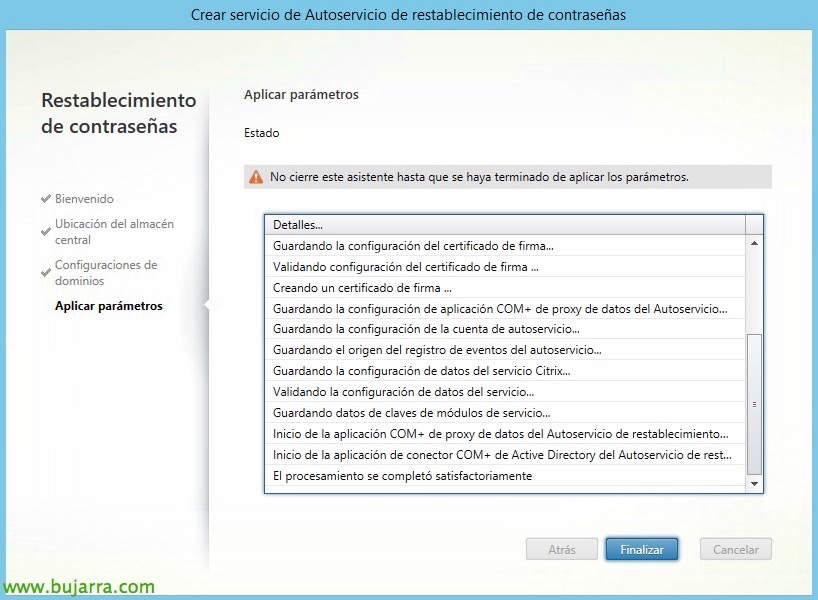
Task: Open the Ubicación del almacén central step
Action: click(x=114, y=232)
